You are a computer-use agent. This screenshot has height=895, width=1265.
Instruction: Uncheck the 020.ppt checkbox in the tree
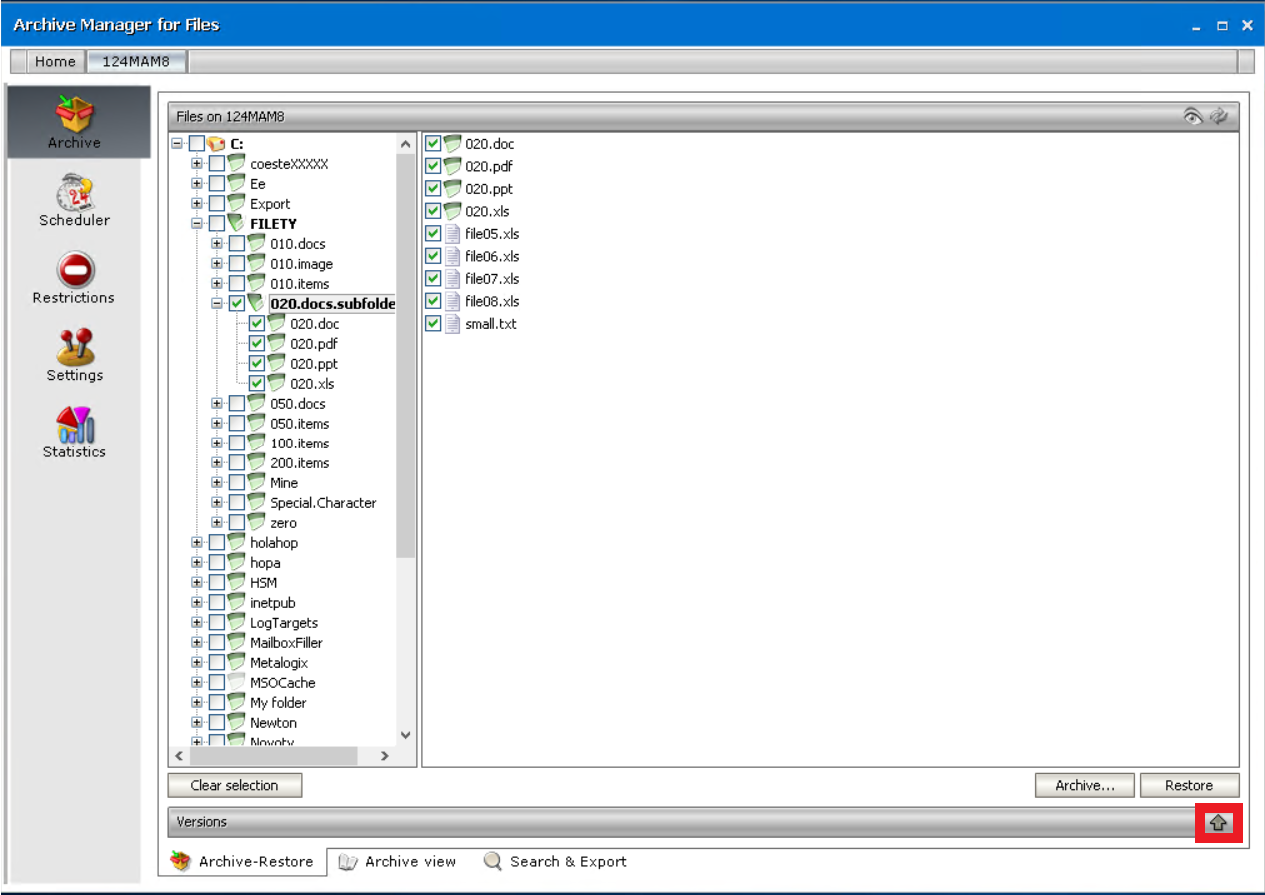257,363
